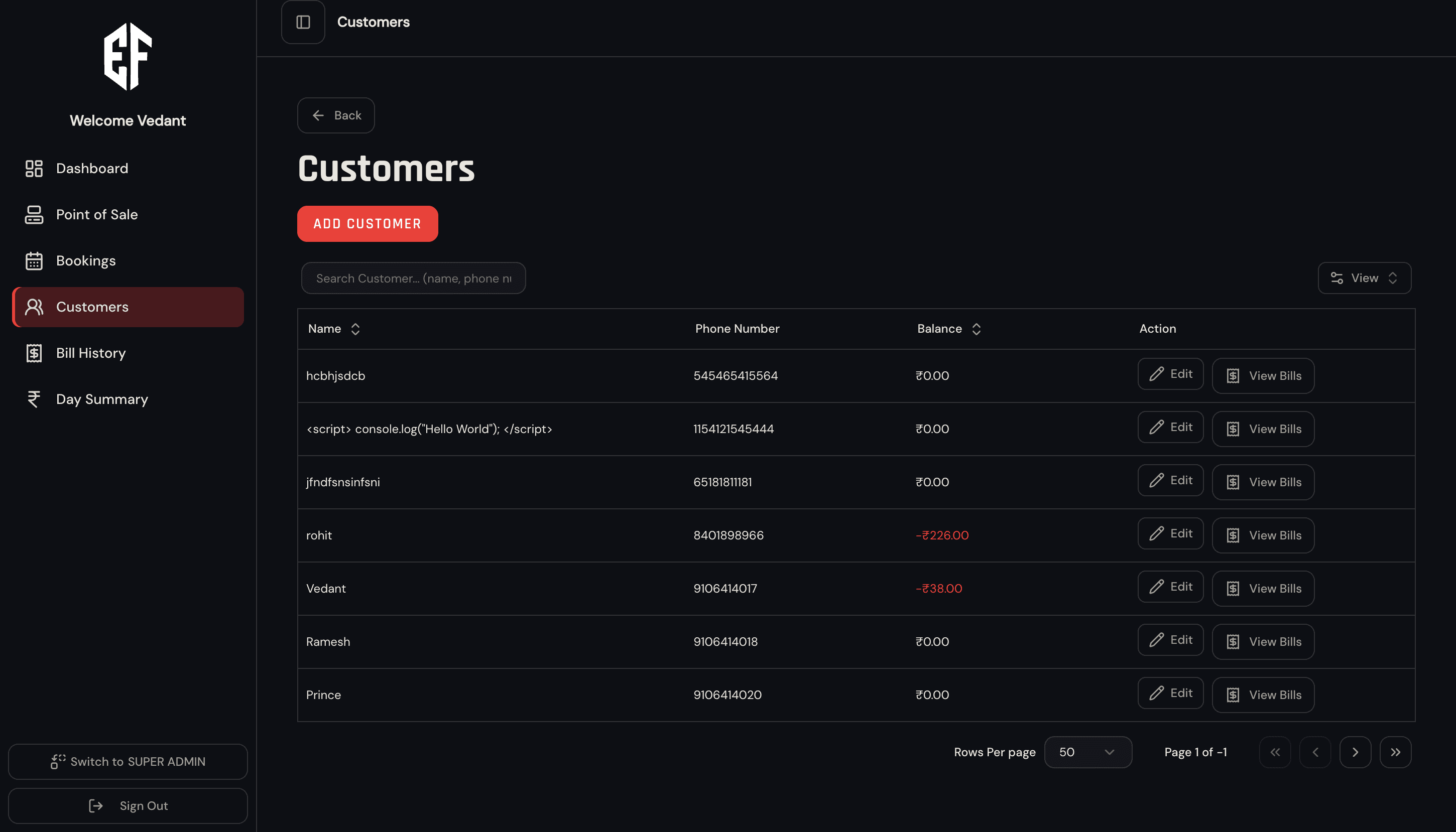Sort table by Name column
This screenshot has width=1456, height=832.
(x=334, y=329)
